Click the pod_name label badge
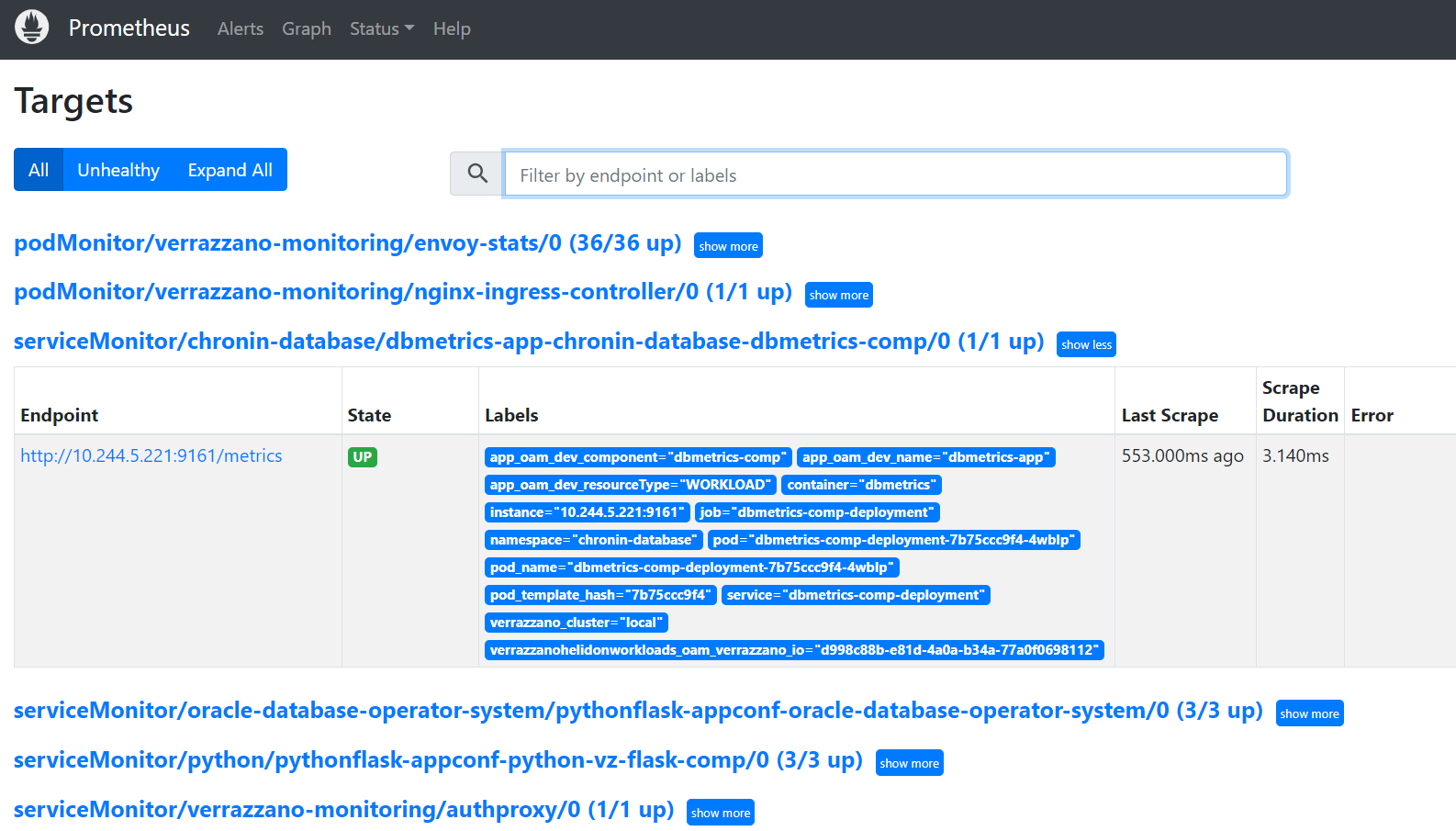The width and height of the screenshot is (1456, 831). (x=692, y=567)
